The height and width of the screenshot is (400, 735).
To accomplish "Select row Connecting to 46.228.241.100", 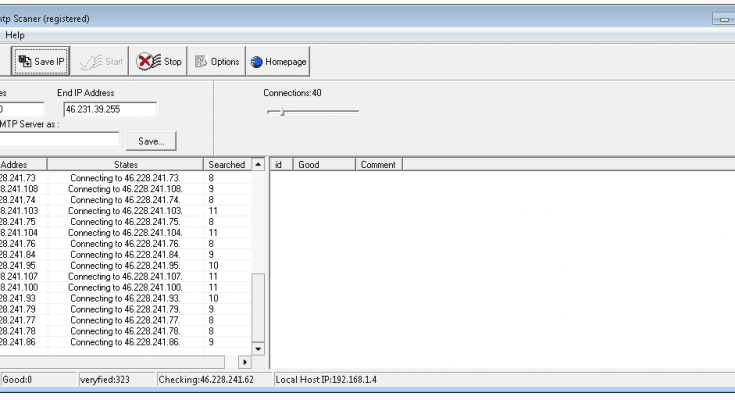I will [x=125, y=287].
